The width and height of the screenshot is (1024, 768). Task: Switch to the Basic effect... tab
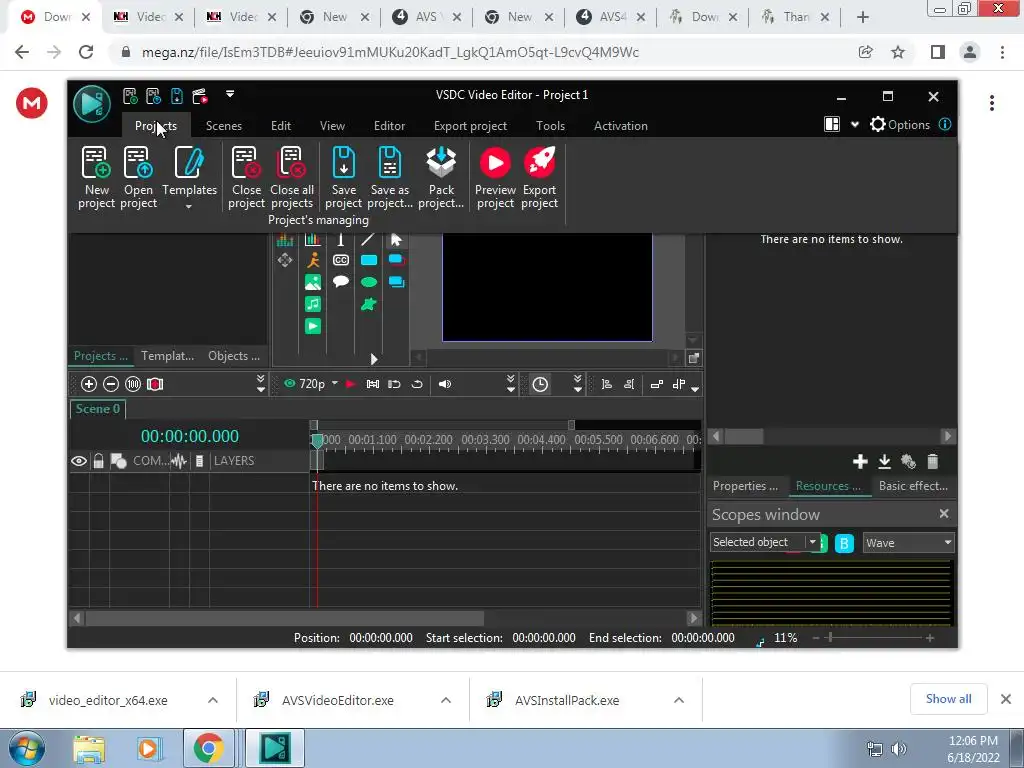[x=913, y=486]
